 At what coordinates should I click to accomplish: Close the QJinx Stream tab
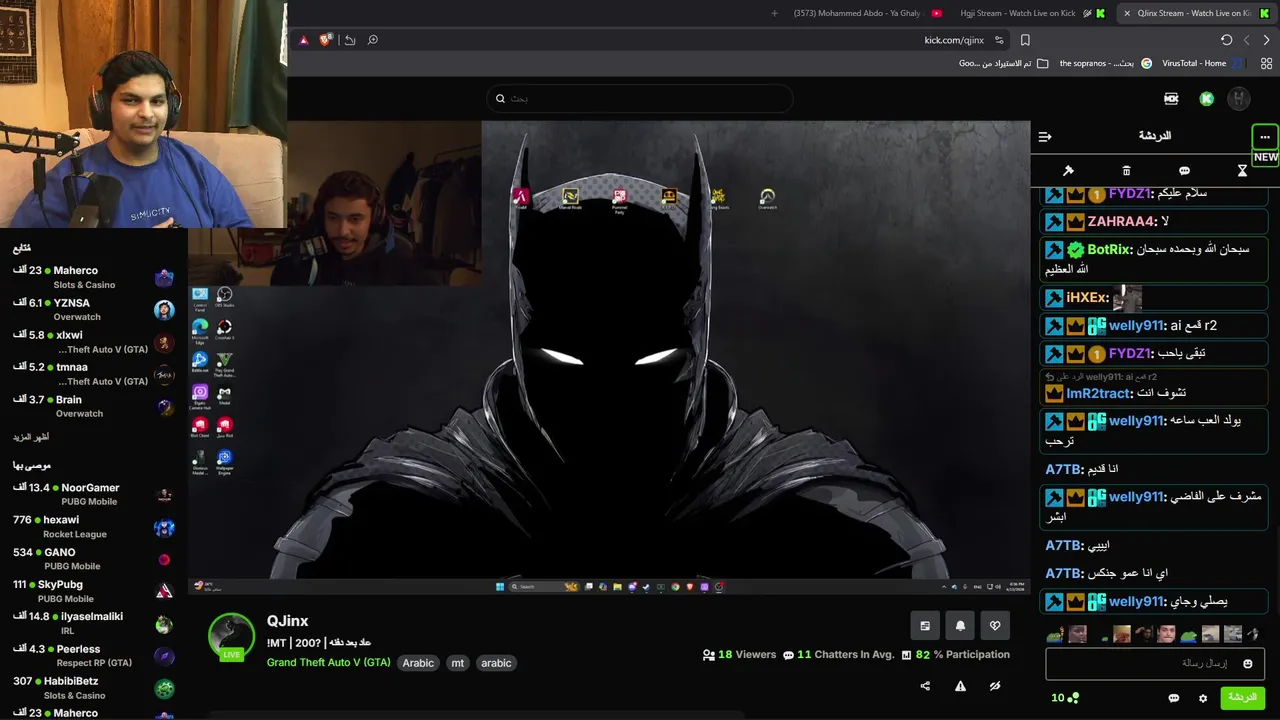[x=1127, y=13]
